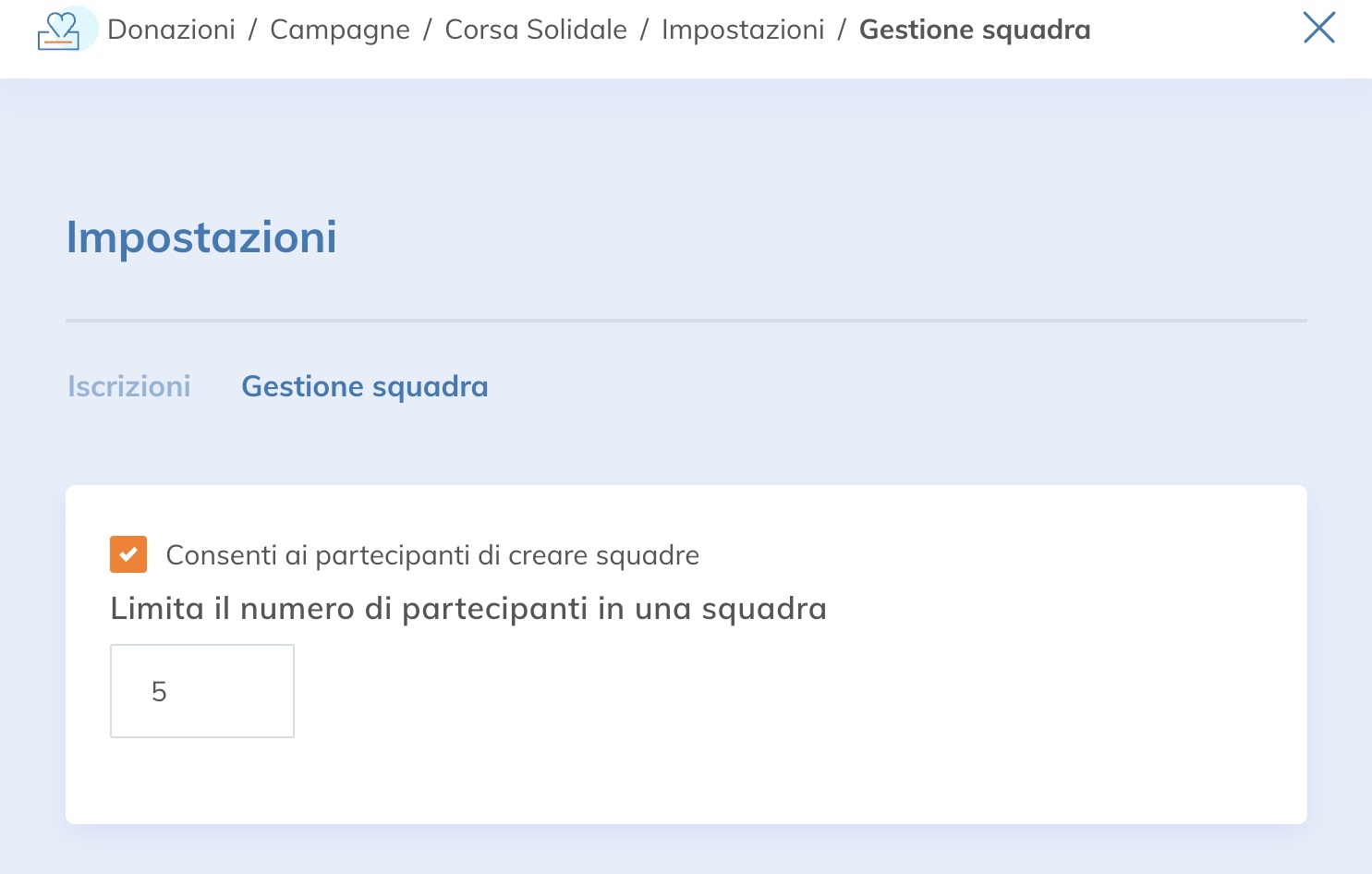Click the label 'Limita il numero di partecipanti'
Screen dimensions: 1372x874
(467, 608)
